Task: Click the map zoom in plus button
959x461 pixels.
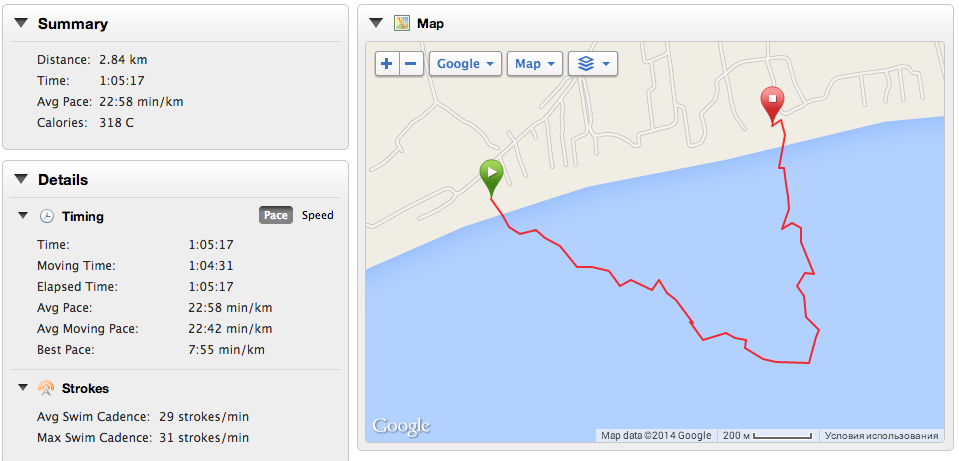Action: 387,64
